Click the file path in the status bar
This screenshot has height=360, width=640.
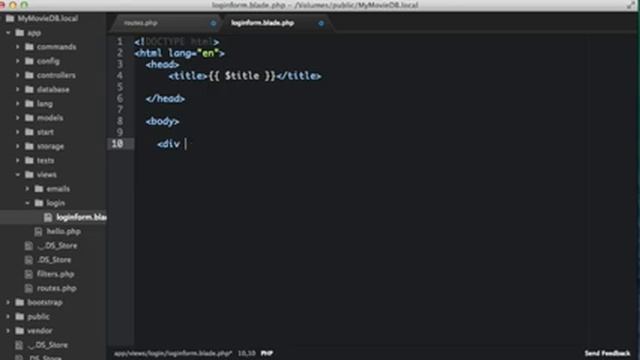pos(173,353)
